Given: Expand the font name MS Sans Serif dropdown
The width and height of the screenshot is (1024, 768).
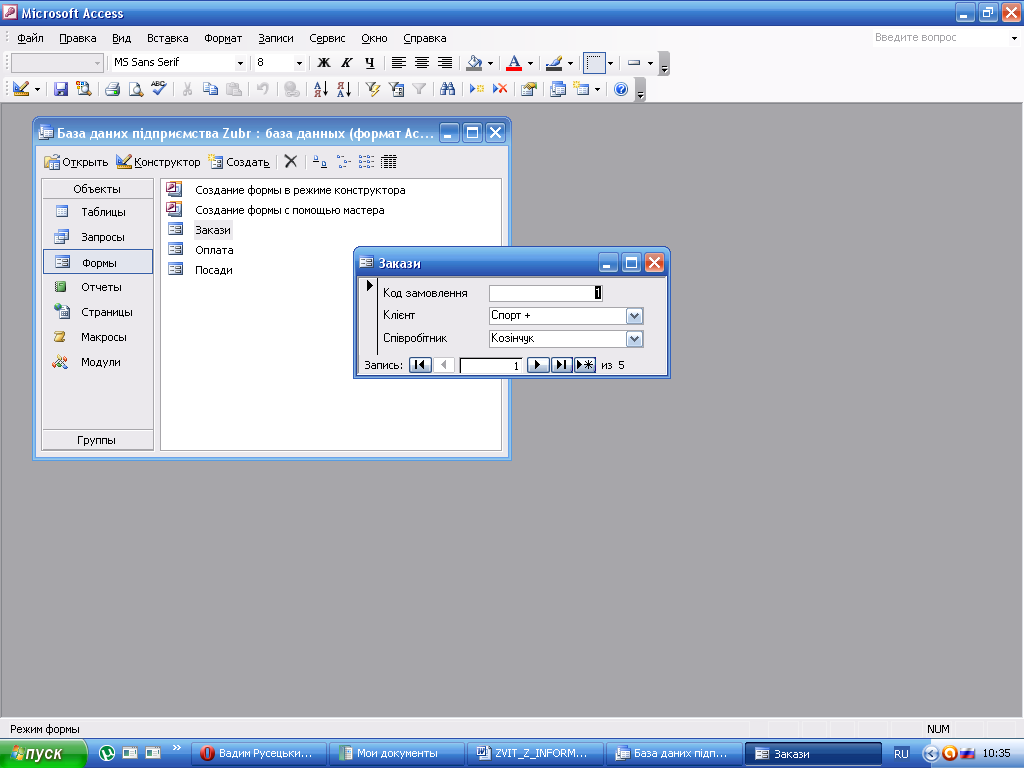Looking at the screenshot, I should point(240,63).
